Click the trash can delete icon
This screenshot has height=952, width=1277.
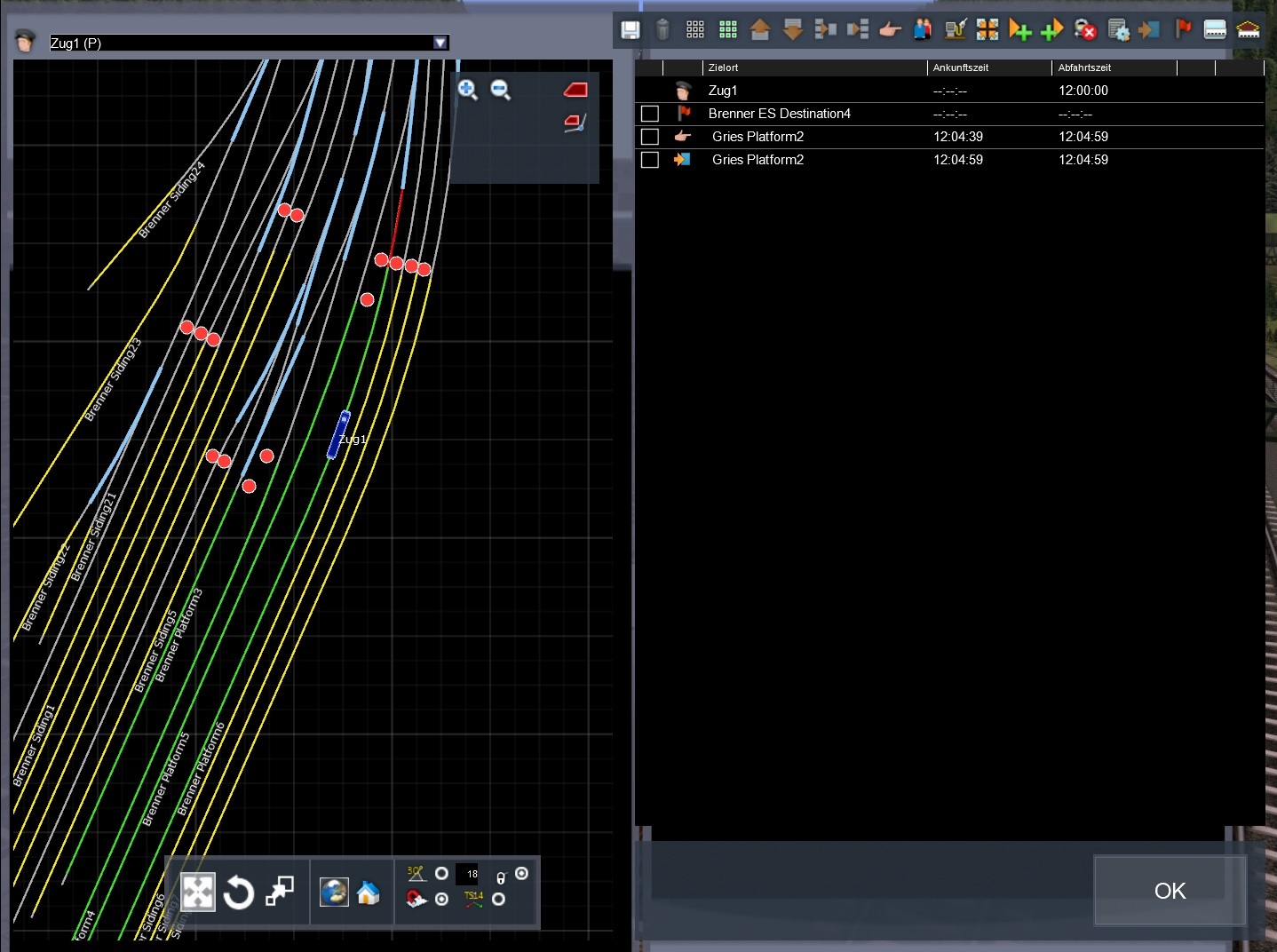point(662,30)
